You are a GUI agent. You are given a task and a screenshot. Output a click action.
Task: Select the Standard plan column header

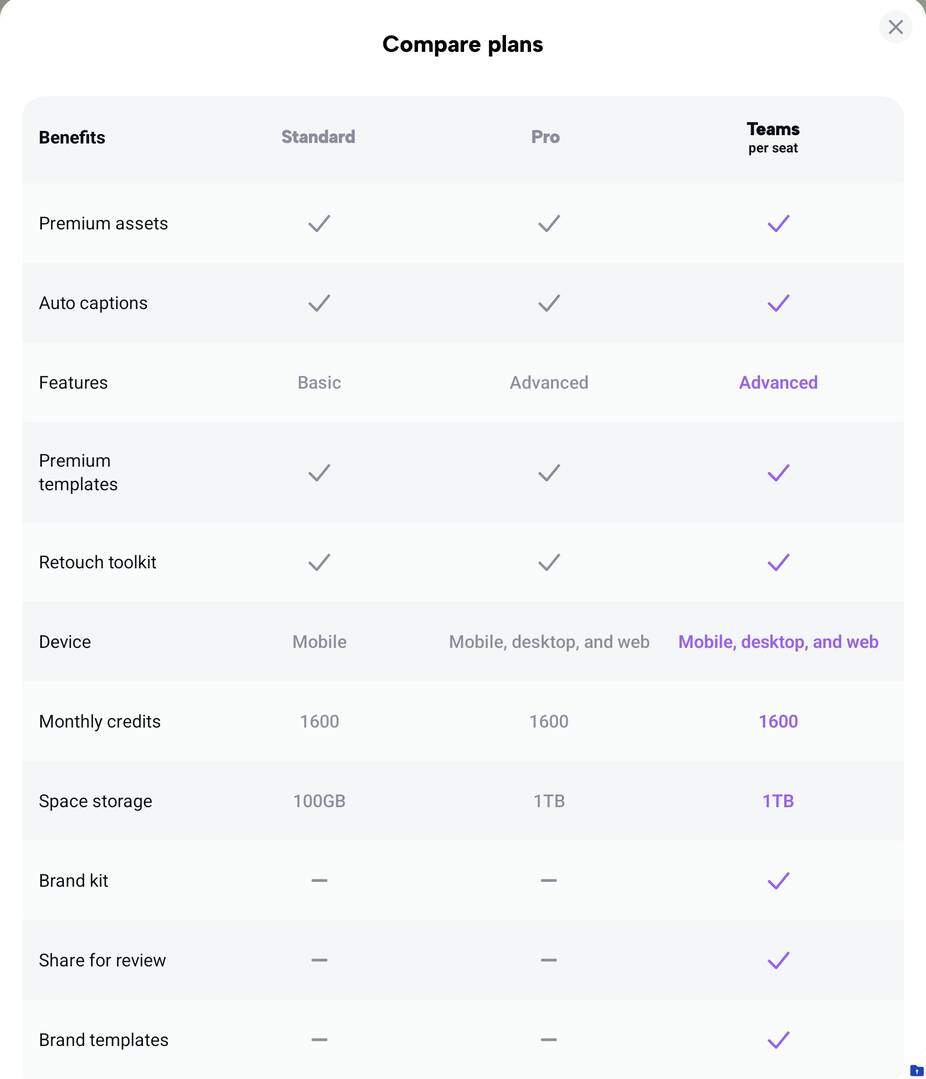point(318,137)
